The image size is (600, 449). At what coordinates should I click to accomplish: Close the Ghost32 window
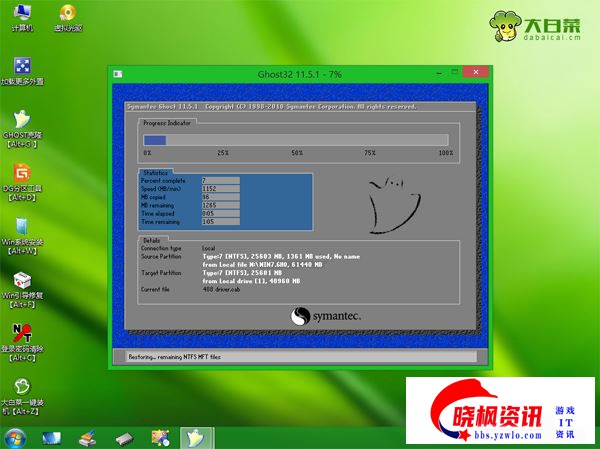[x=477, y=74]
